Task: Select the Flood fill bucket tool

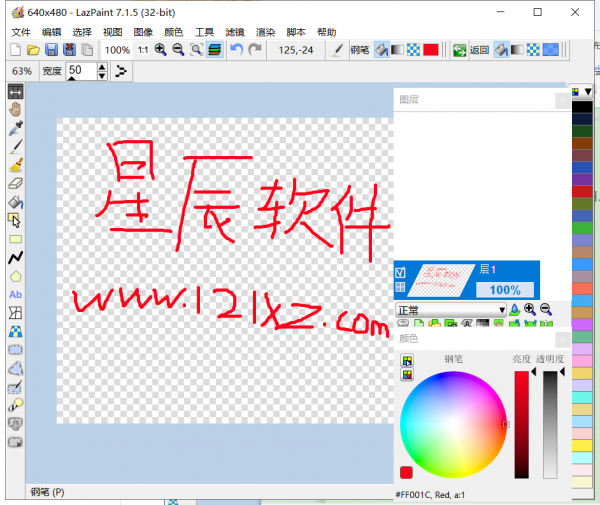Action: [15, 202]
